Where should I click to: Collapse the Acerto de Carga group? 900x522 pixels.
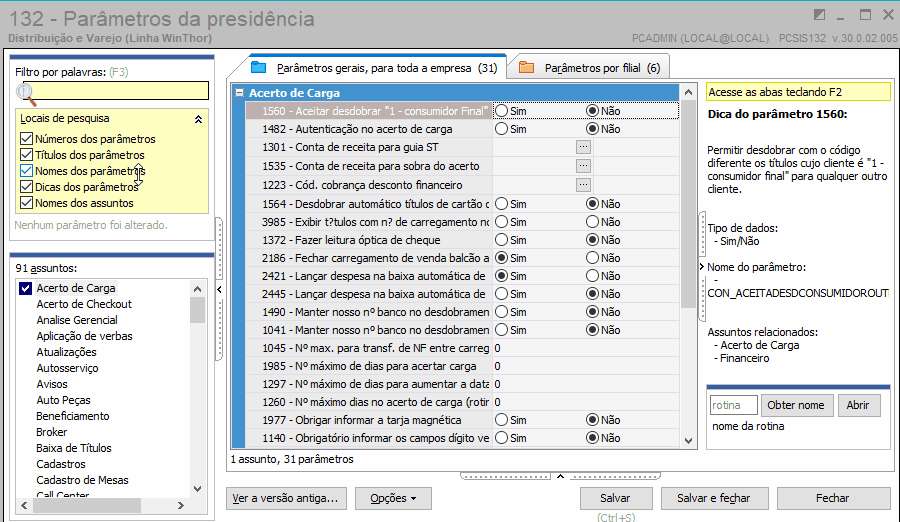click(239, 92)
